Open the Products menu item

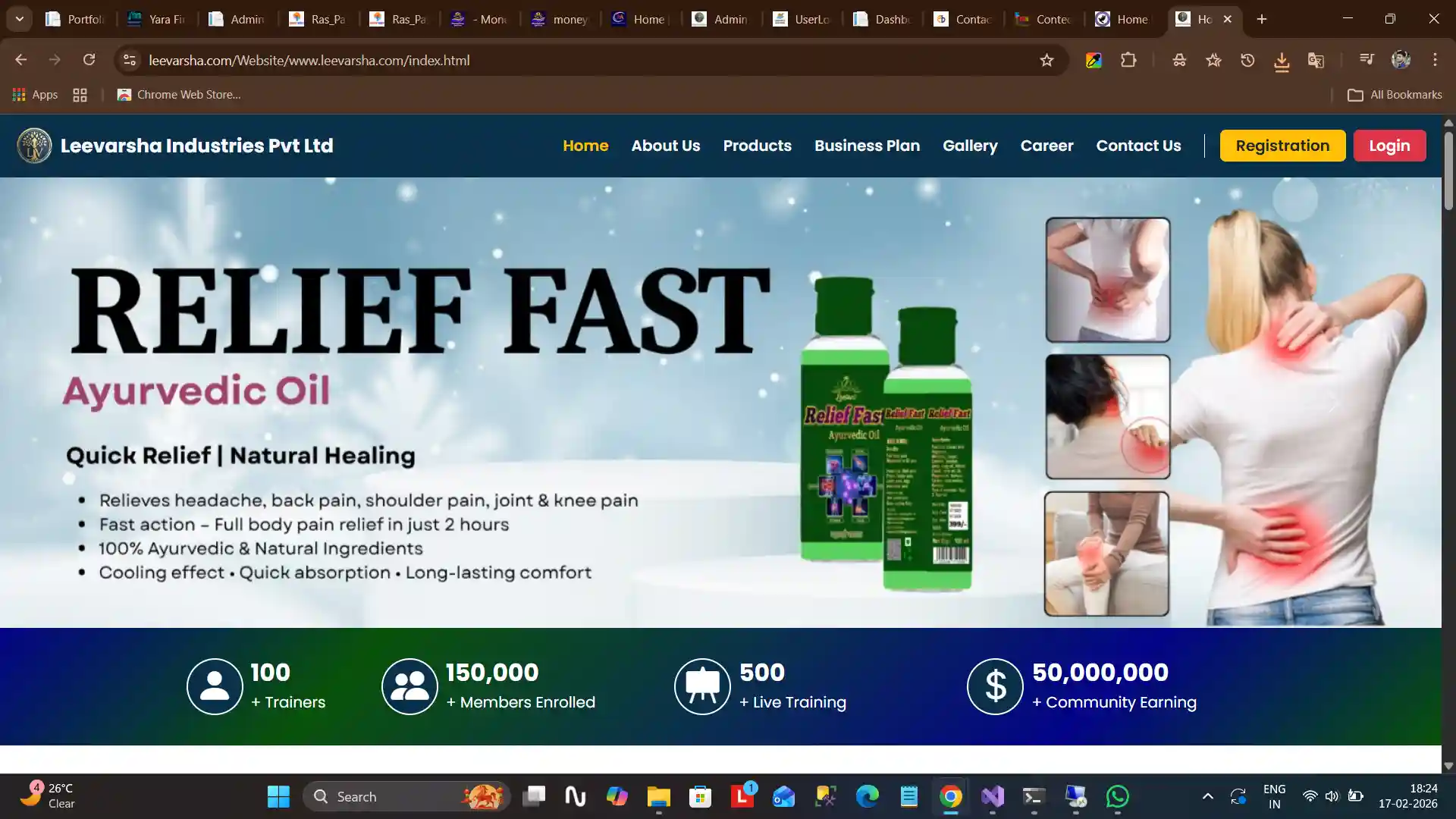(x=757, y=146)
